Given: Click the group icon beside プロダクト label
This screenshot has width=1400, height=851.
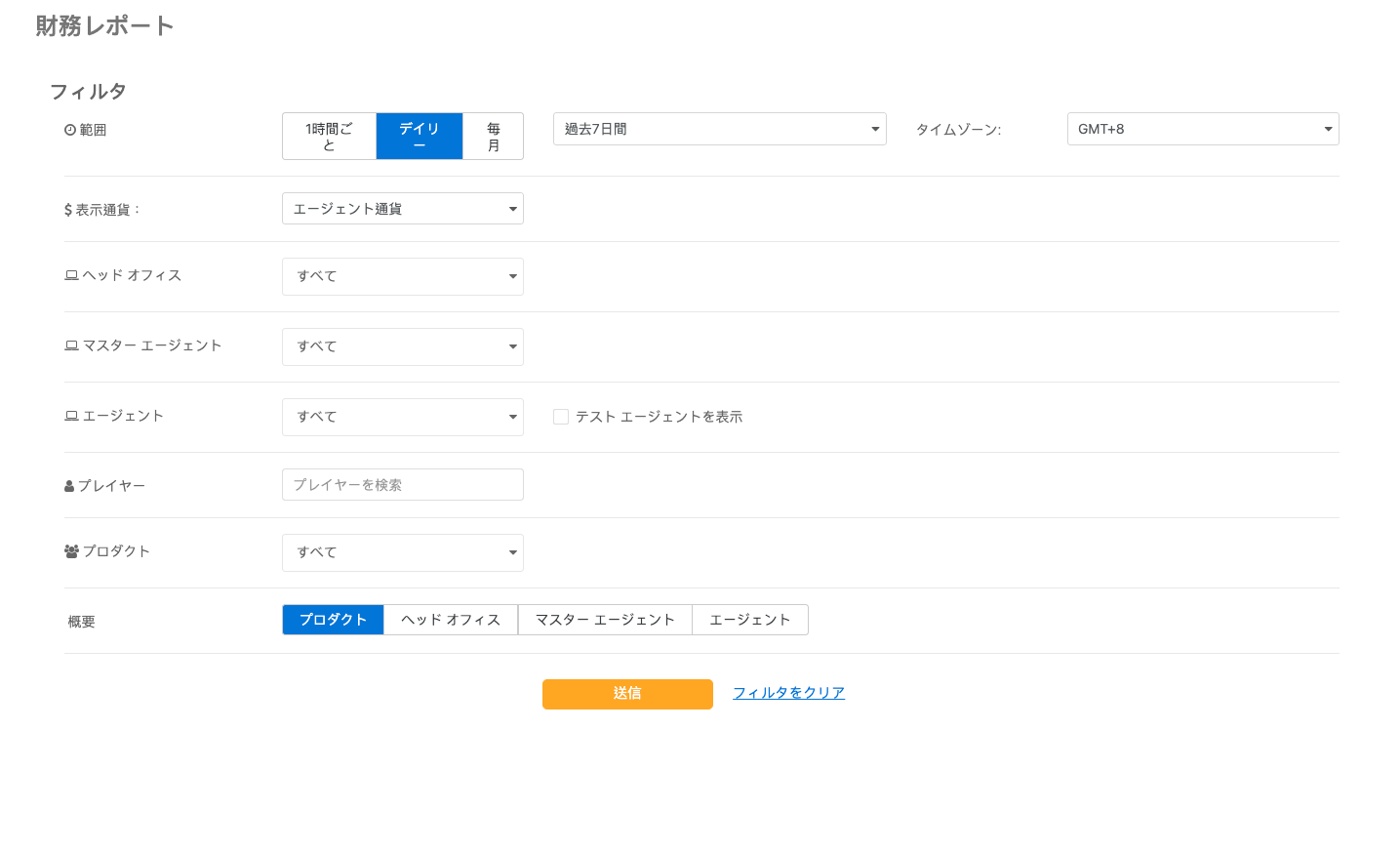Looking at the screenshot, I should 71,551.
